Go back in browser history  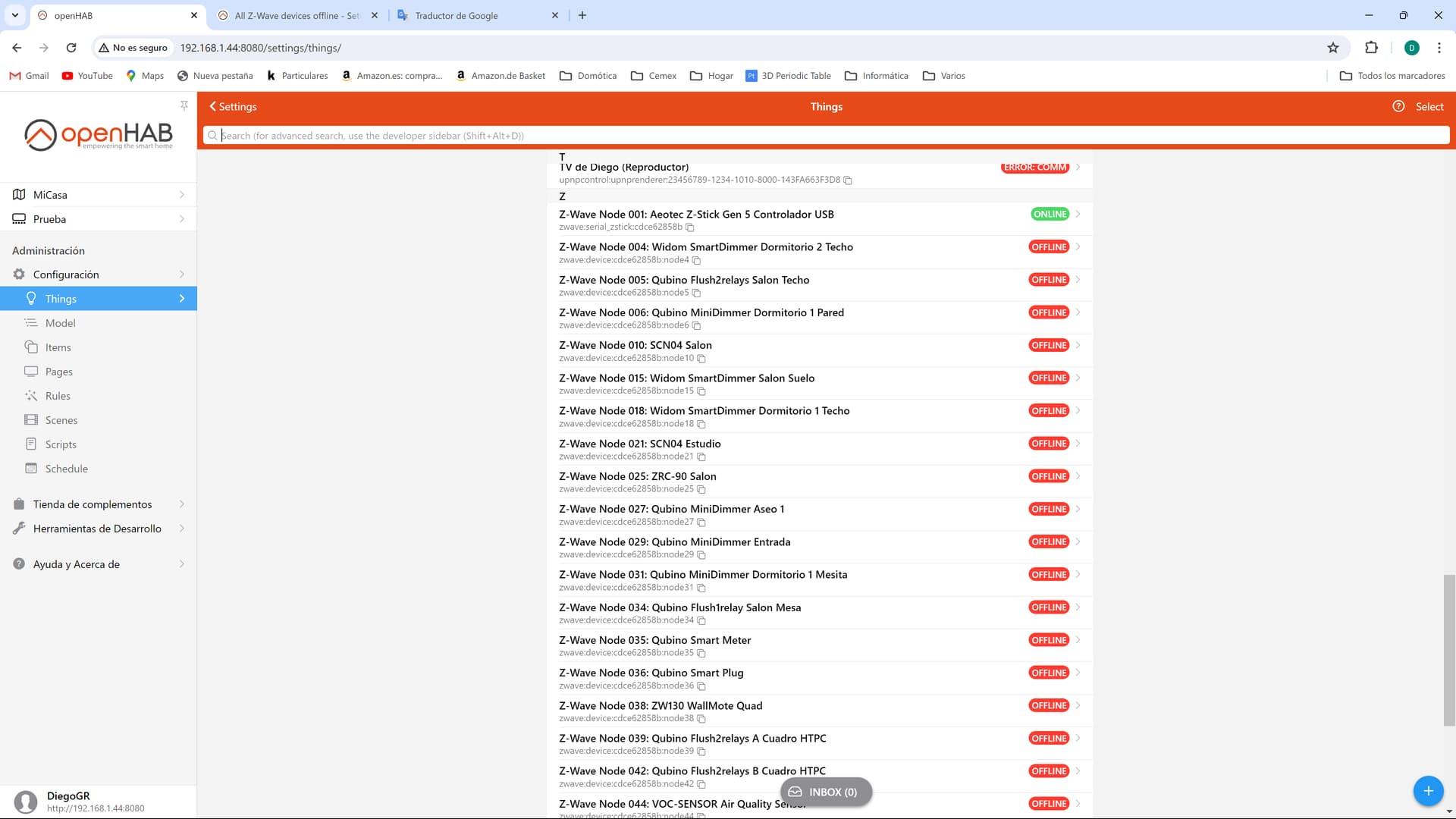point(17,48)
